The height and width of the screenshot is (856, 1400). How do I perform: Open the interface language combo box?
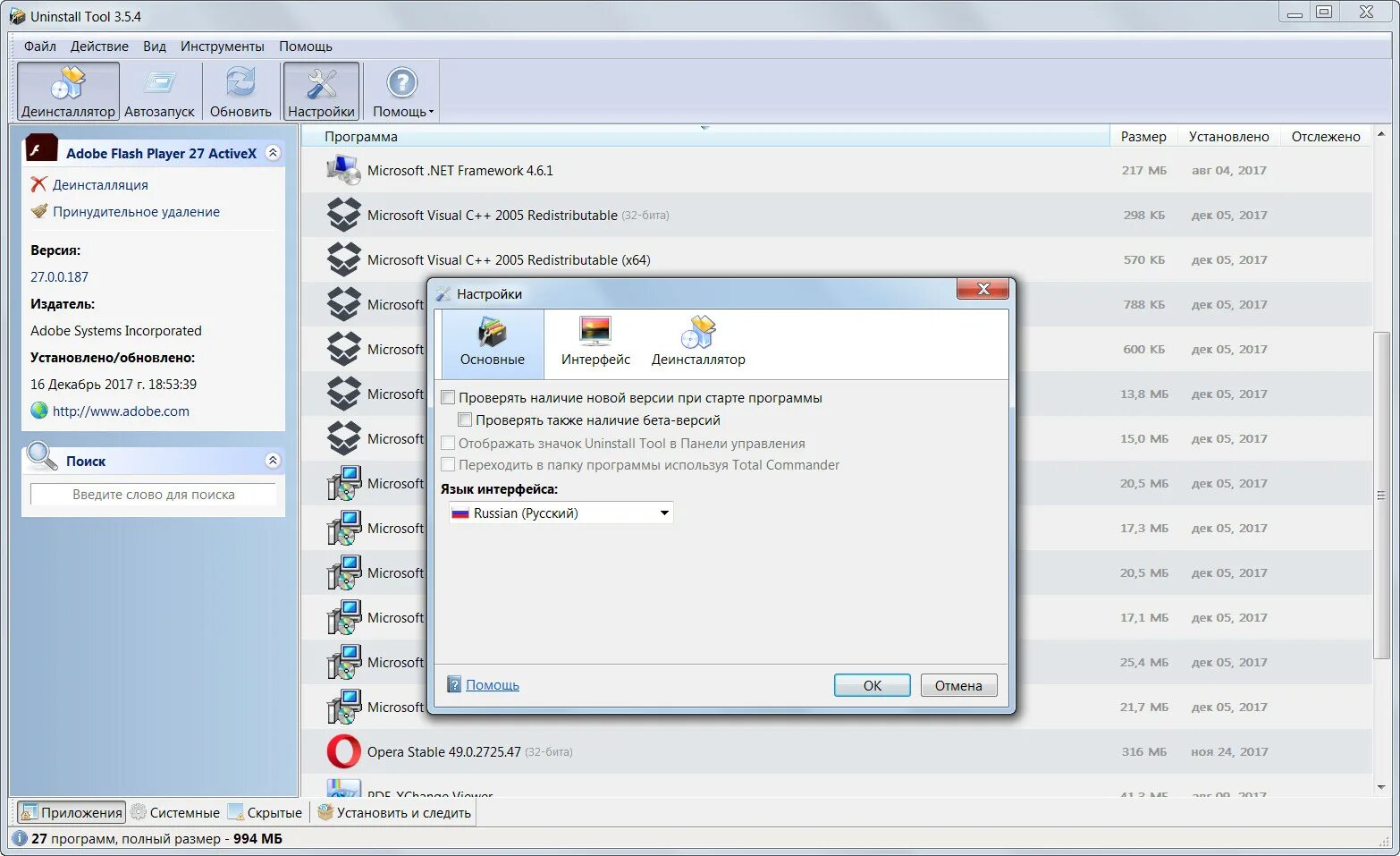(561, 513)
